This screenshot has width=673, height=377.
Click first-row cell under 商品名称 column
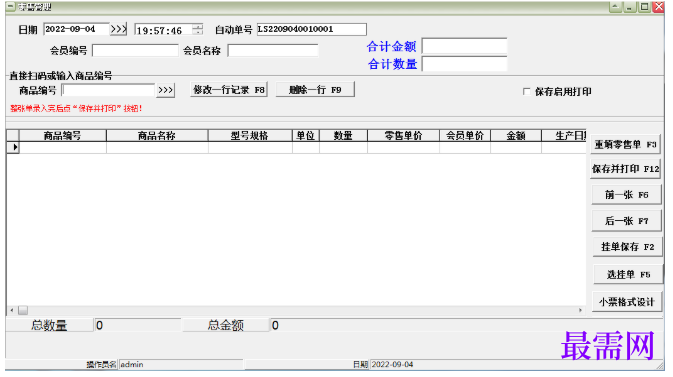tap(157, 147)
